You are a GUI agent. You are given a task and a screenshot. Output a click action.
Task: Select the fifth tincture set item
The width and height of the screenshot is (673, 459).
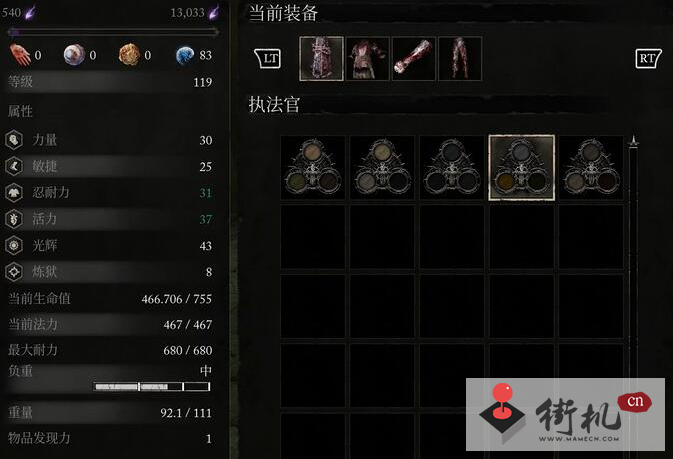[591, 168]
